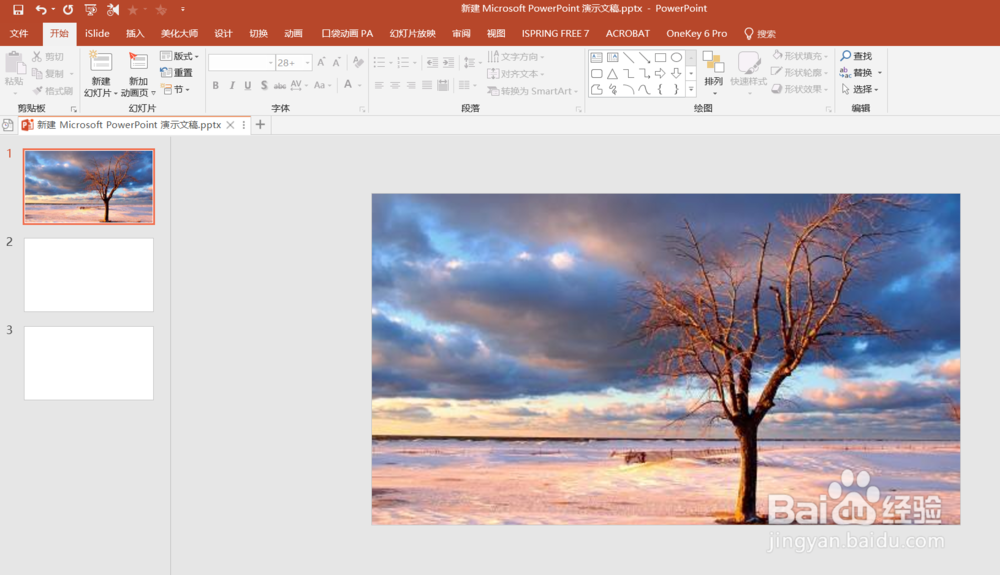
Task: Click the Reset (重置) slide icon
Action: point(177,73)
